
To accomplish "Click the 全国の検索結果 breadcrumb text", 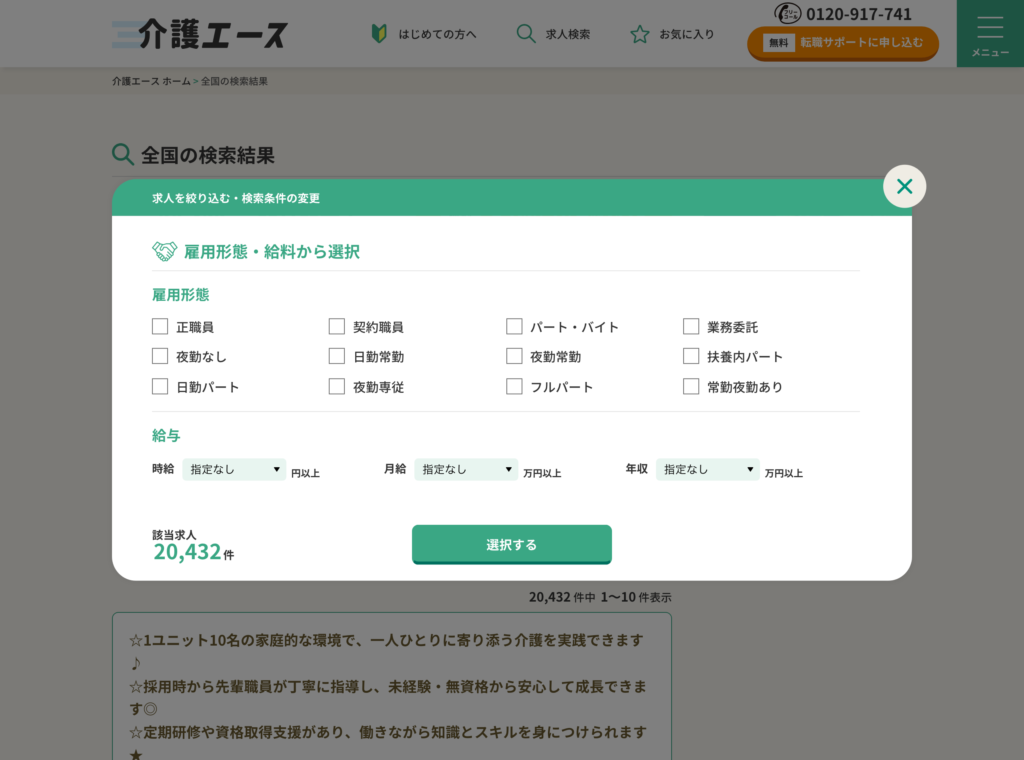I will click(234, 81).
